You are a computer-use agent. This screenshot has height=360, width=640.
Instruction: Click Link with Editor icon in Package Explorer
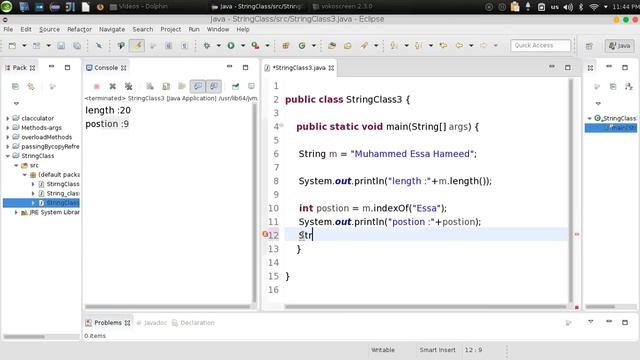pyautogui.click(x=31, y=87)
